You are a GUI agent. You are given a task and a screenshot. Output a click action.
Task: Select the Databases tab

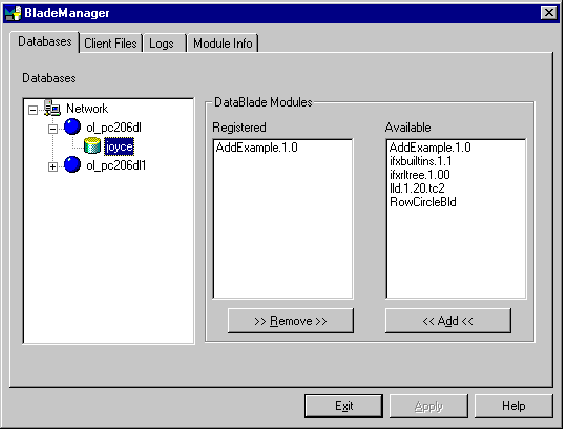coord(45,42)
